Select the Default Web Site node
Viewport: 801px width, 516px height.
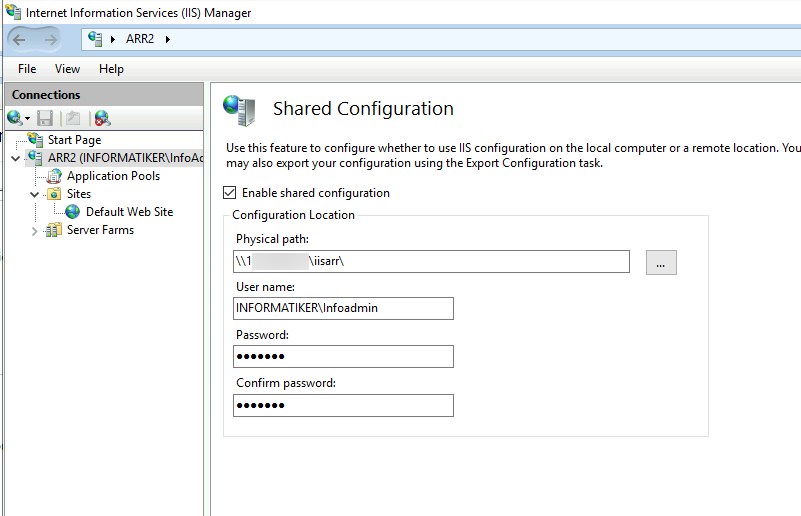pos(129,212)
